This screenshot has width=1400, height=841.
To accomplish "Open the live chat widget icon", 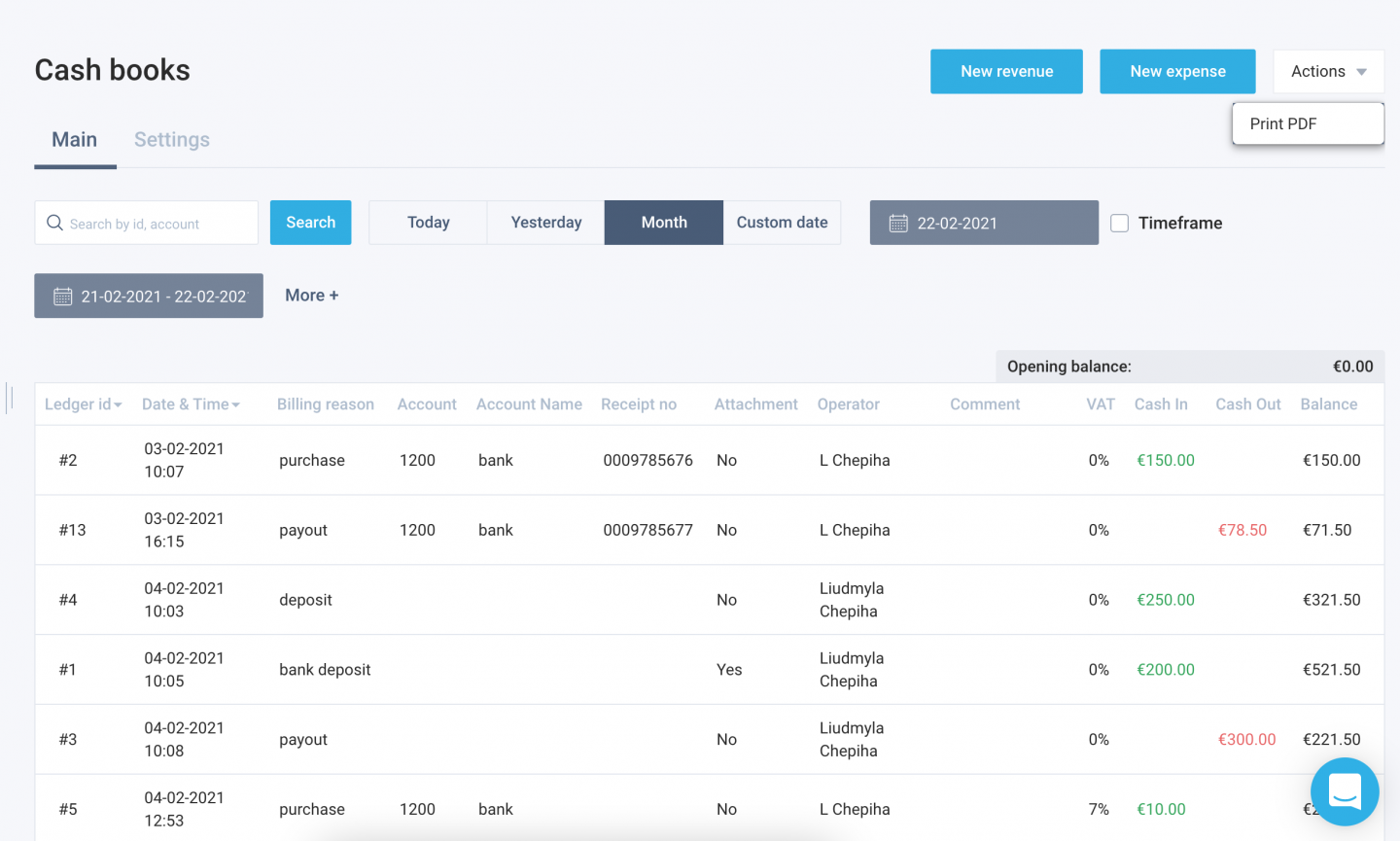I will 1345,791.
